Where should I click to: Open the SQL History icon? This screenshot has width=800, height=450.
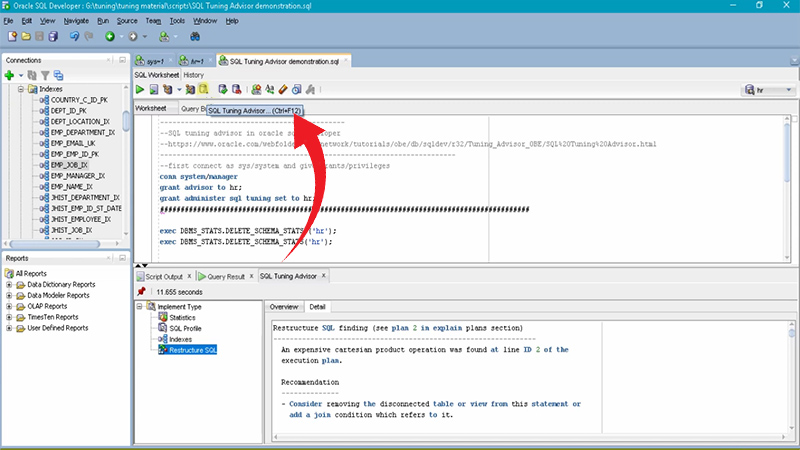(x=296, y=90)
